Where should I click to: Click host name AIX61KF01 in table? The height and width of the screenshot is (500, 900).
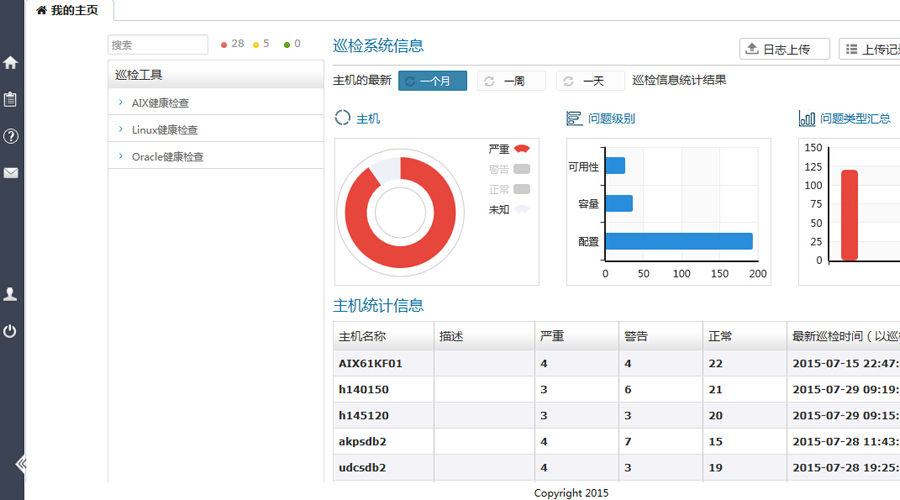click(x=370, y=364)
